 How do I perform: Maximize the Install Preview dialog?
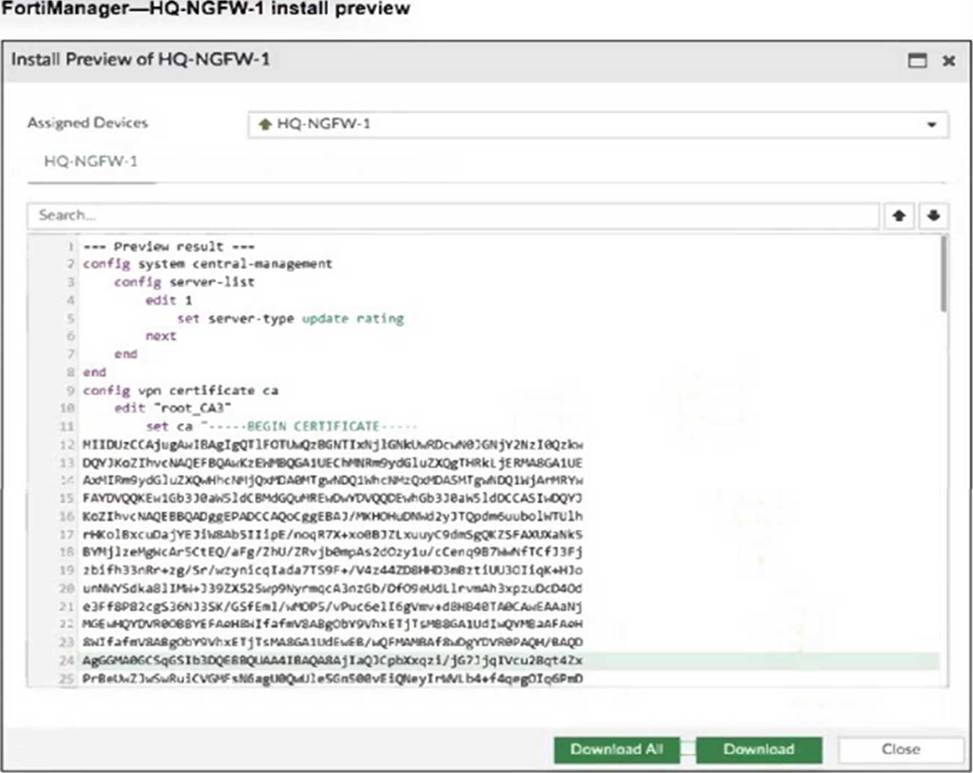click(x=916, y=61)
